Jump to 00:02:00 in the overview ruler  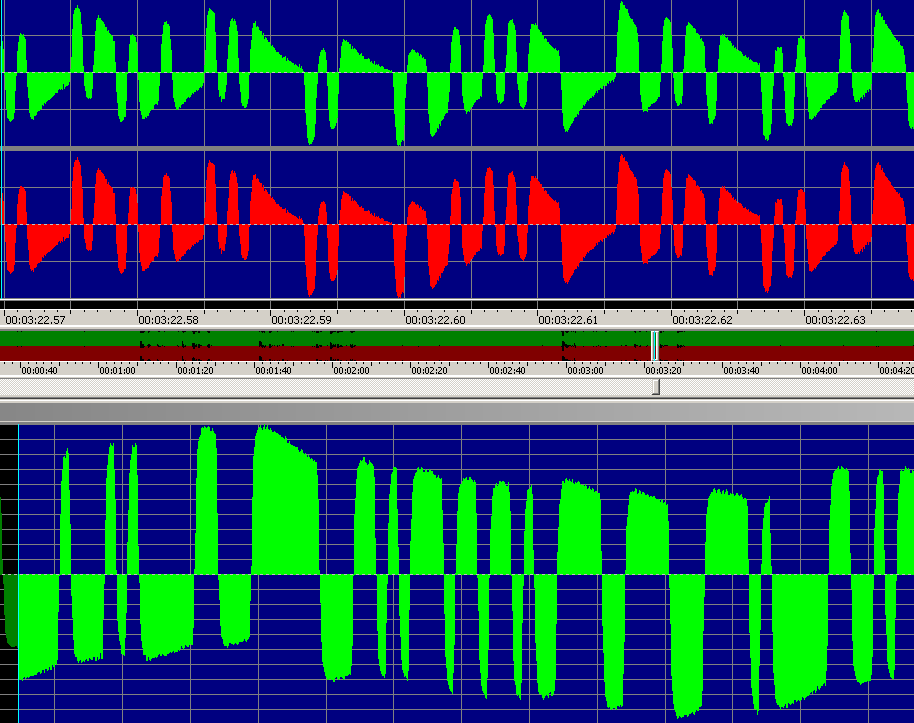(x=351, y=370)
